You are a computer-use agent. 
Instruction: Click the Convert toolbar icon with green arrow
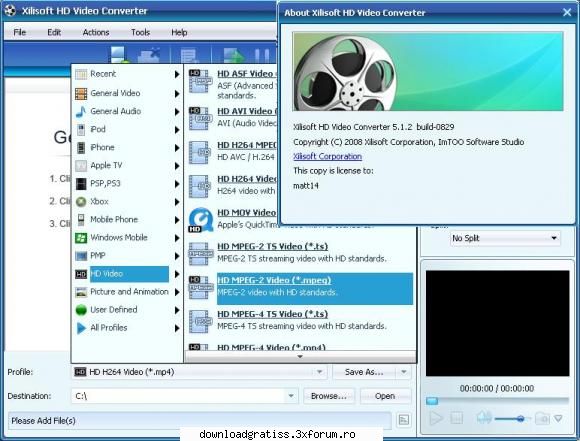(234, 55)
